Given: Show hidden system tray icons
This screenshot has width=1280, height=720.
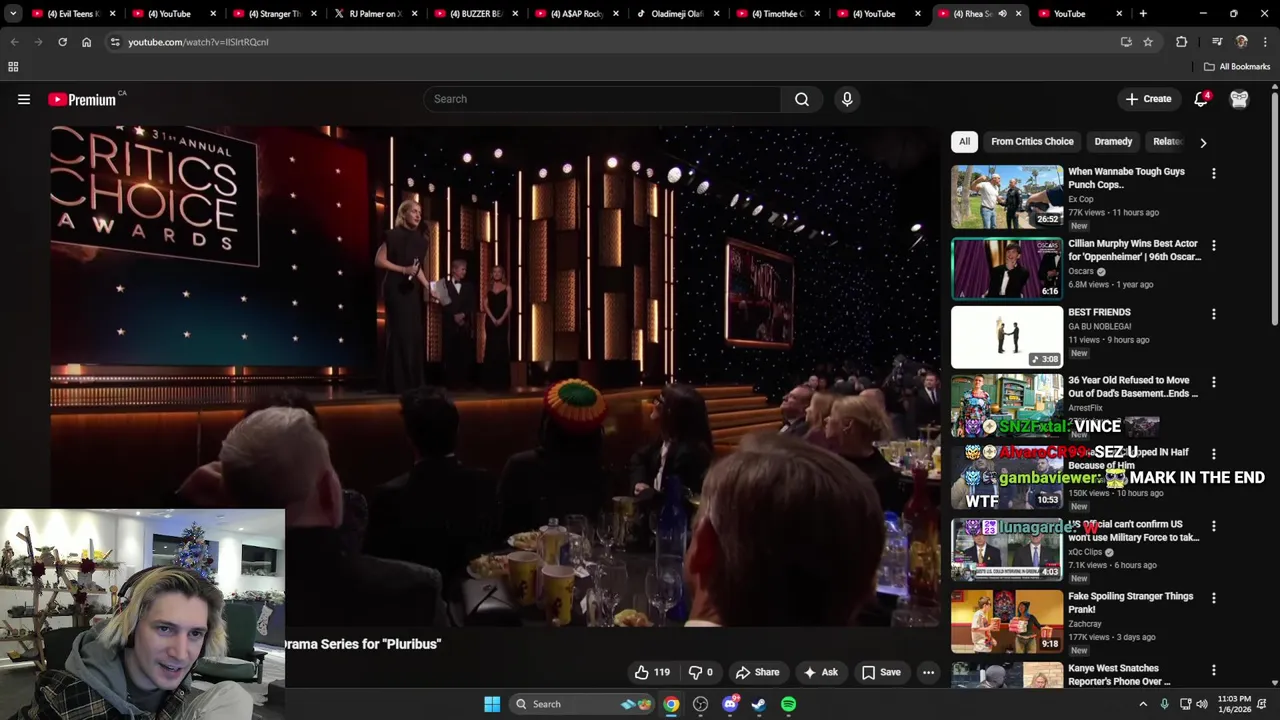Looking at the screenshot, I should [1143, 704].
